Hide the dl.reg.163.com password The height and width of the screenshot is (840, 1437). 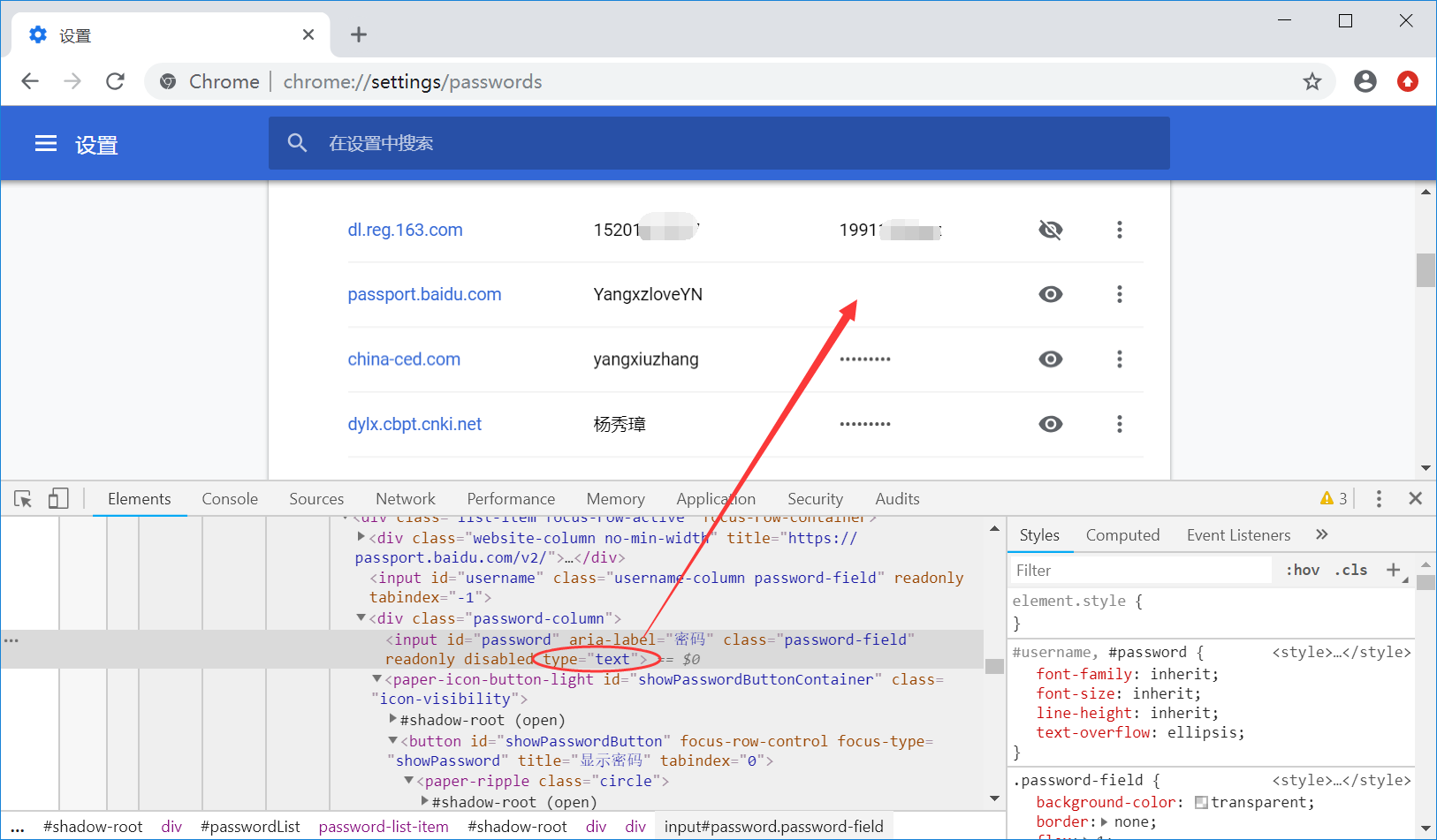click(x=1051, y=230)
